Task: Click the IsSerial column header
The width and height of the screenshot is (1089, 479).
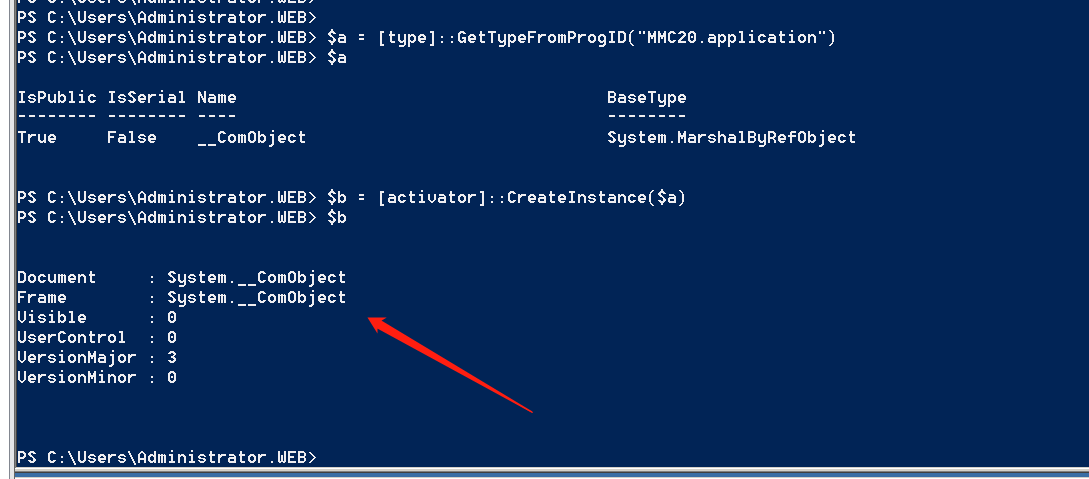Action: [147, 98]
